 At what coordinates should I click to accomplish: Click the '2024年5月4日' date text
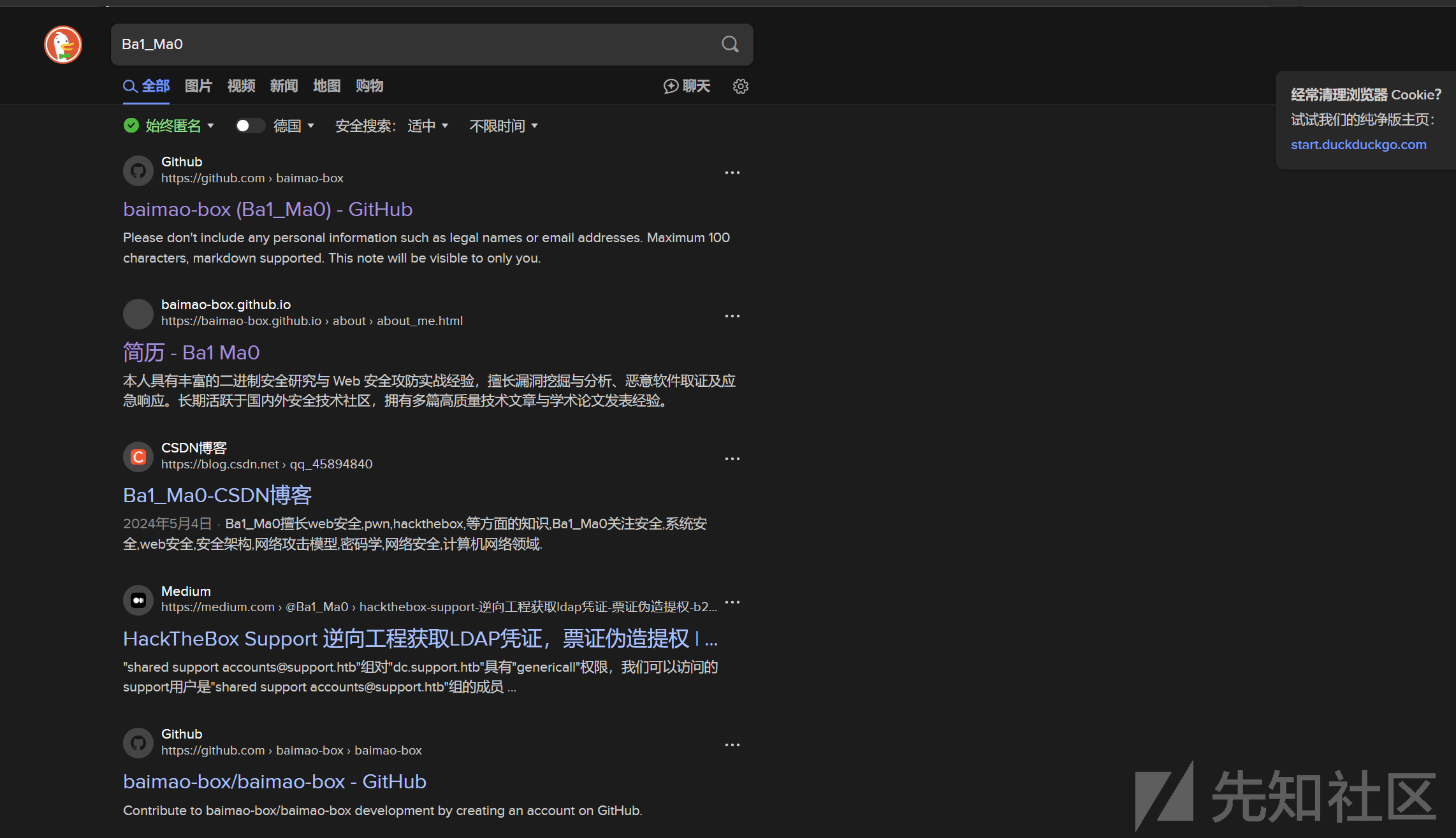pos(167,524)
